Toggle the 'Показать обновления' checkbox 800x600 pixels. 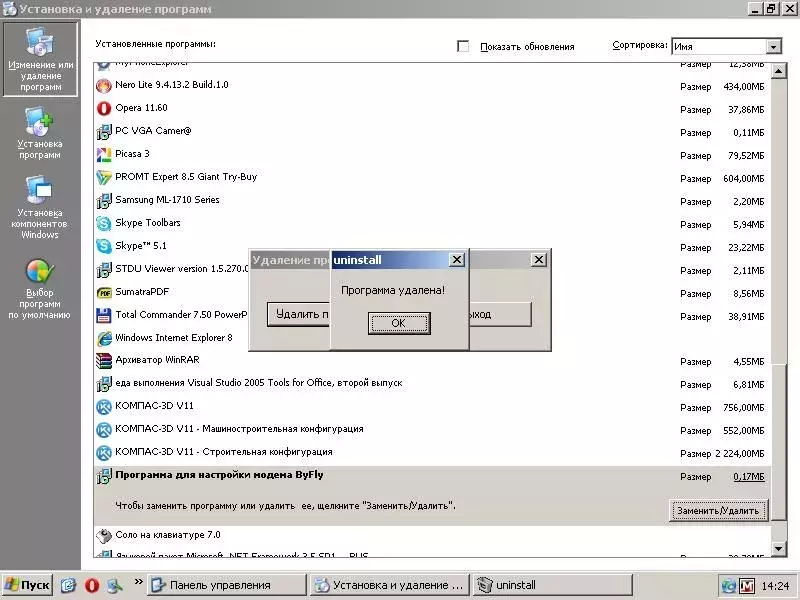[463, 46]
